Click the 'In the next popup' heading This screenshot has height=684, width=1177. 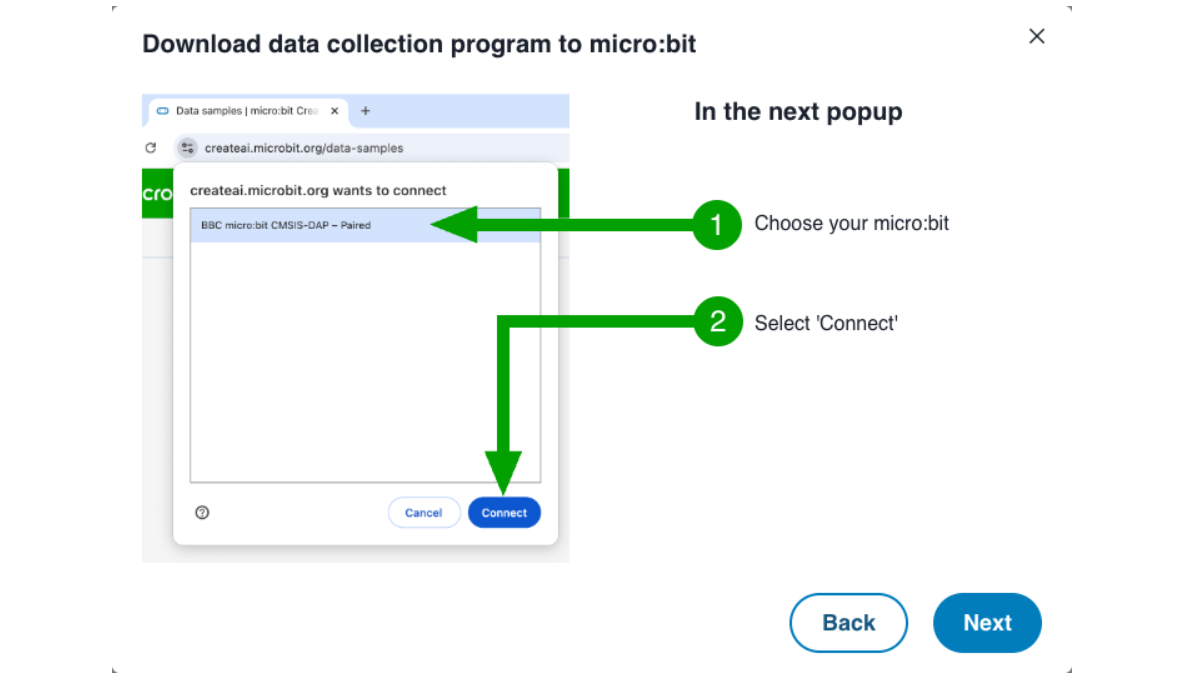point(798,112)
